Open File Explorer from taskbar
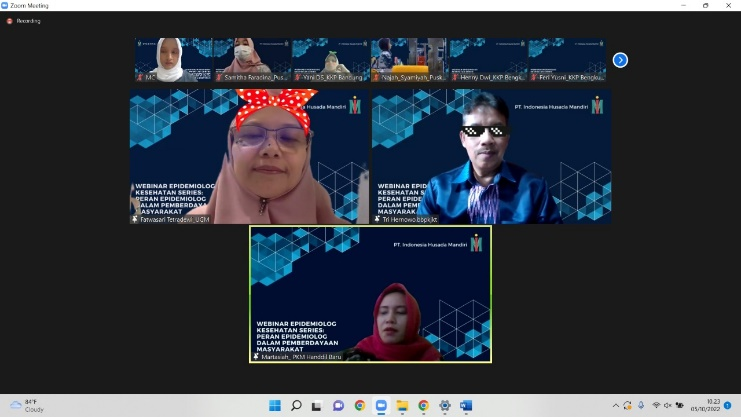Viewport: 741px width, 417px height. (x=402, y=406)
